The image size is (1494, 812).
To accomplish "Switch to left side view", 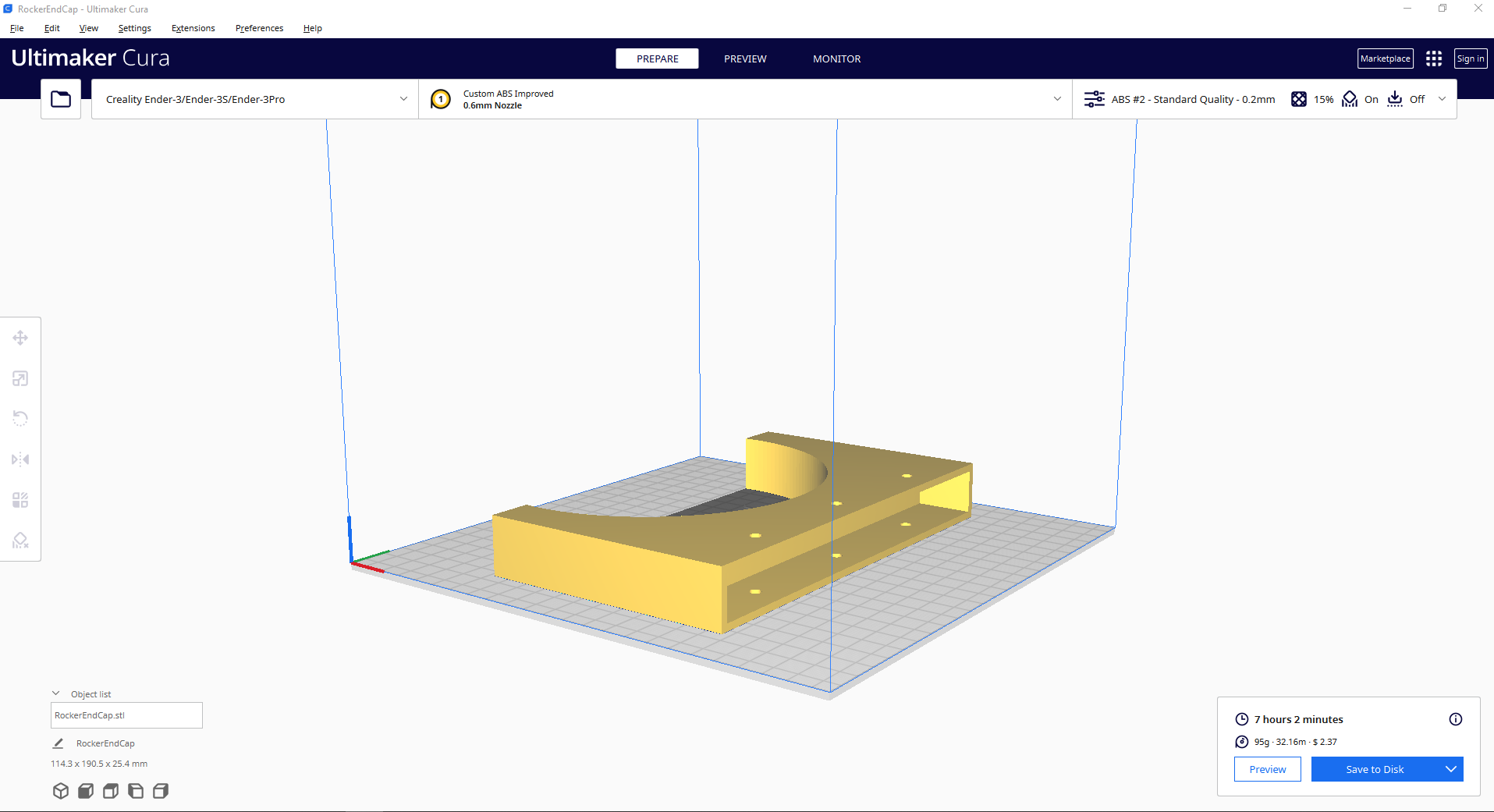I will [x=136, y=791].
